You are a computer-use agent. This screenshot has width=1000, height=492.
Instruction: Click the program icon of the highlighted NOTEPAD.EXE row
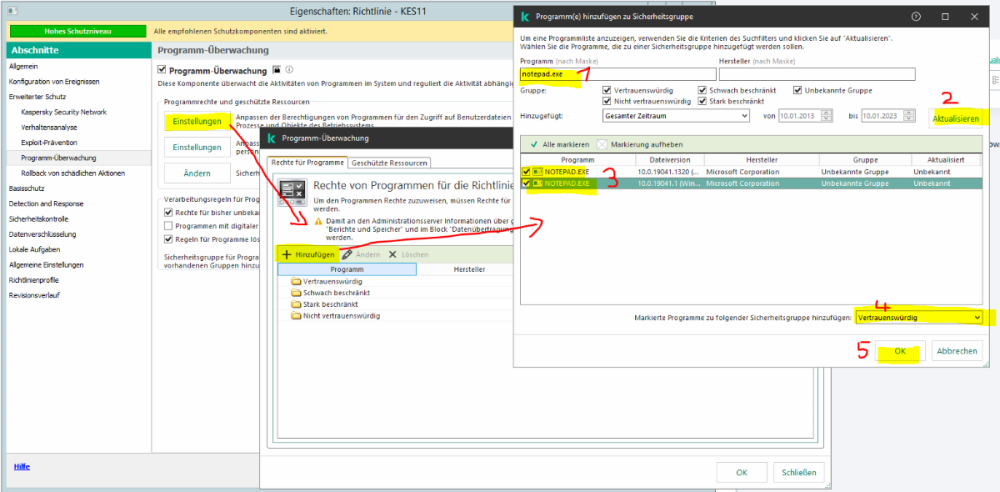[537, 183]
